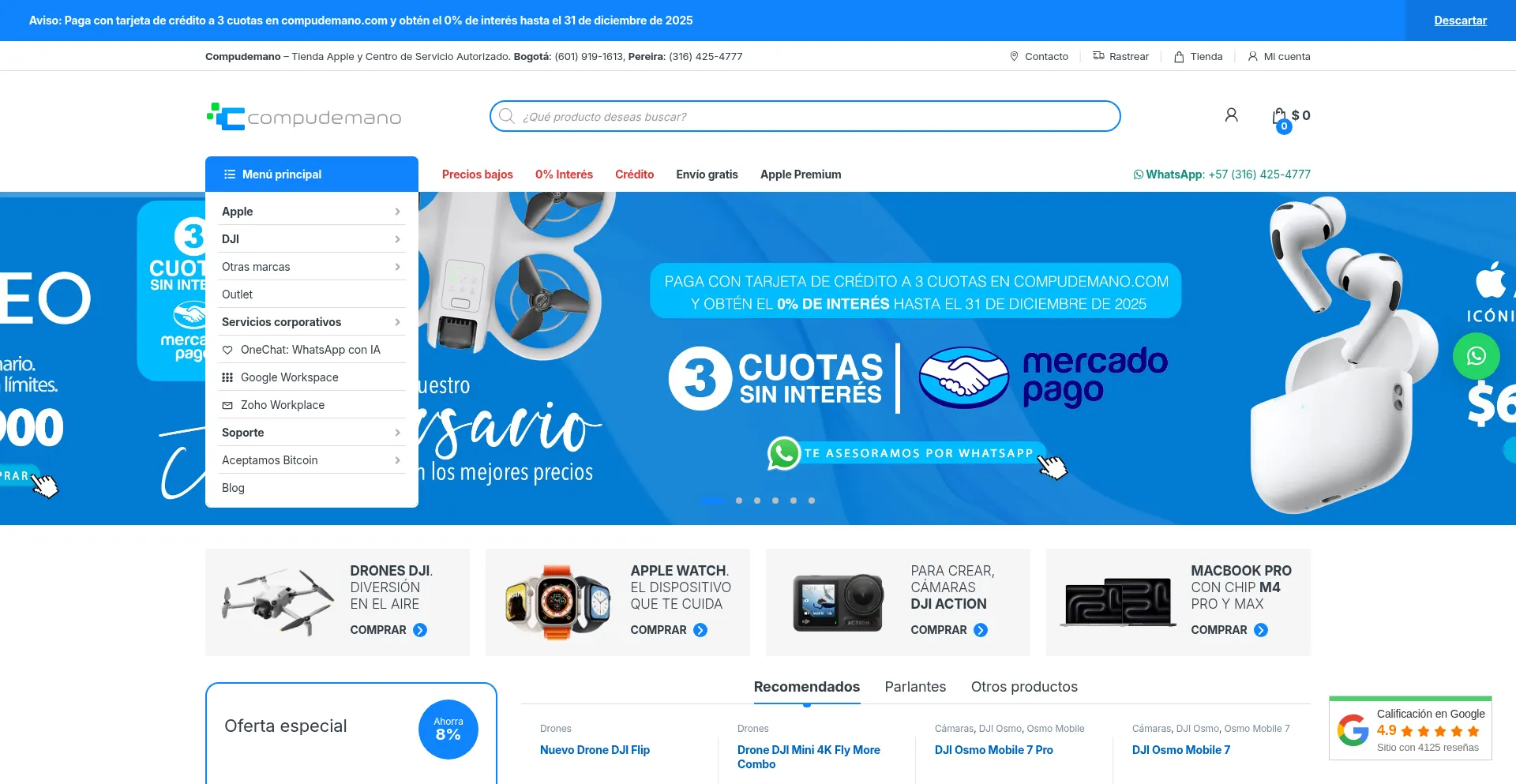
Task: Click the Google rating badge
Action: tap(1410, 729)
